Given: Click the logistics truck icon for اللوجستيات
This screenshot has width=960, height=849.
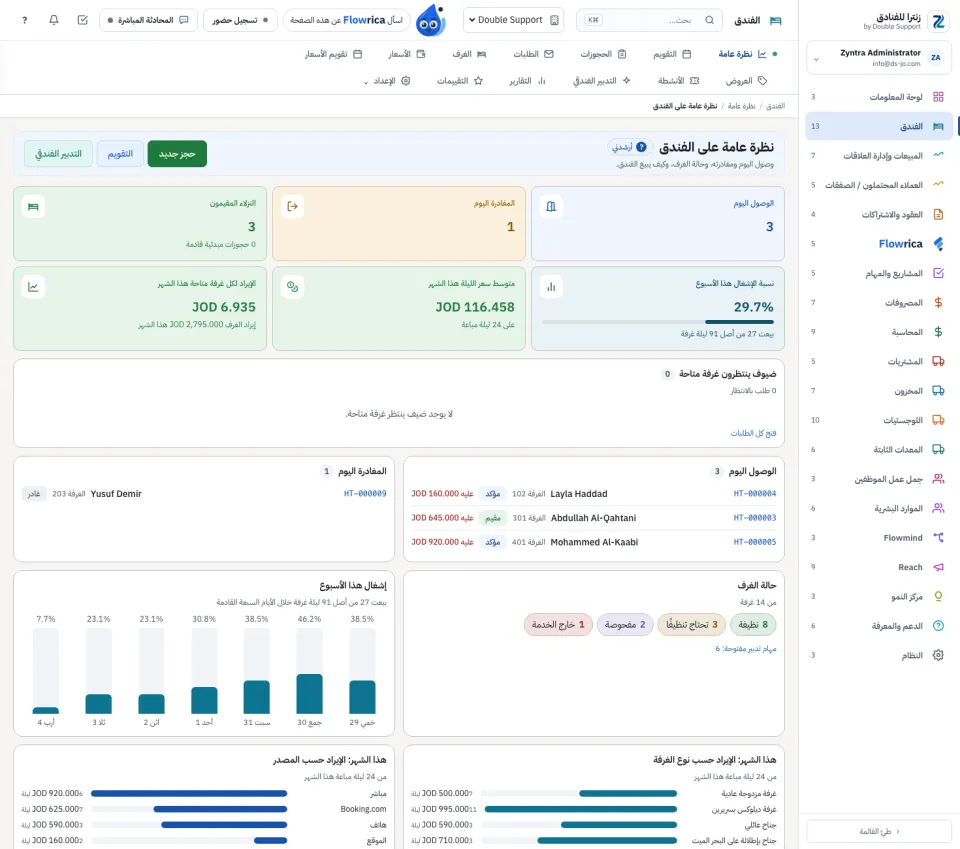Looking at the screenshot, I should [938, 420].
